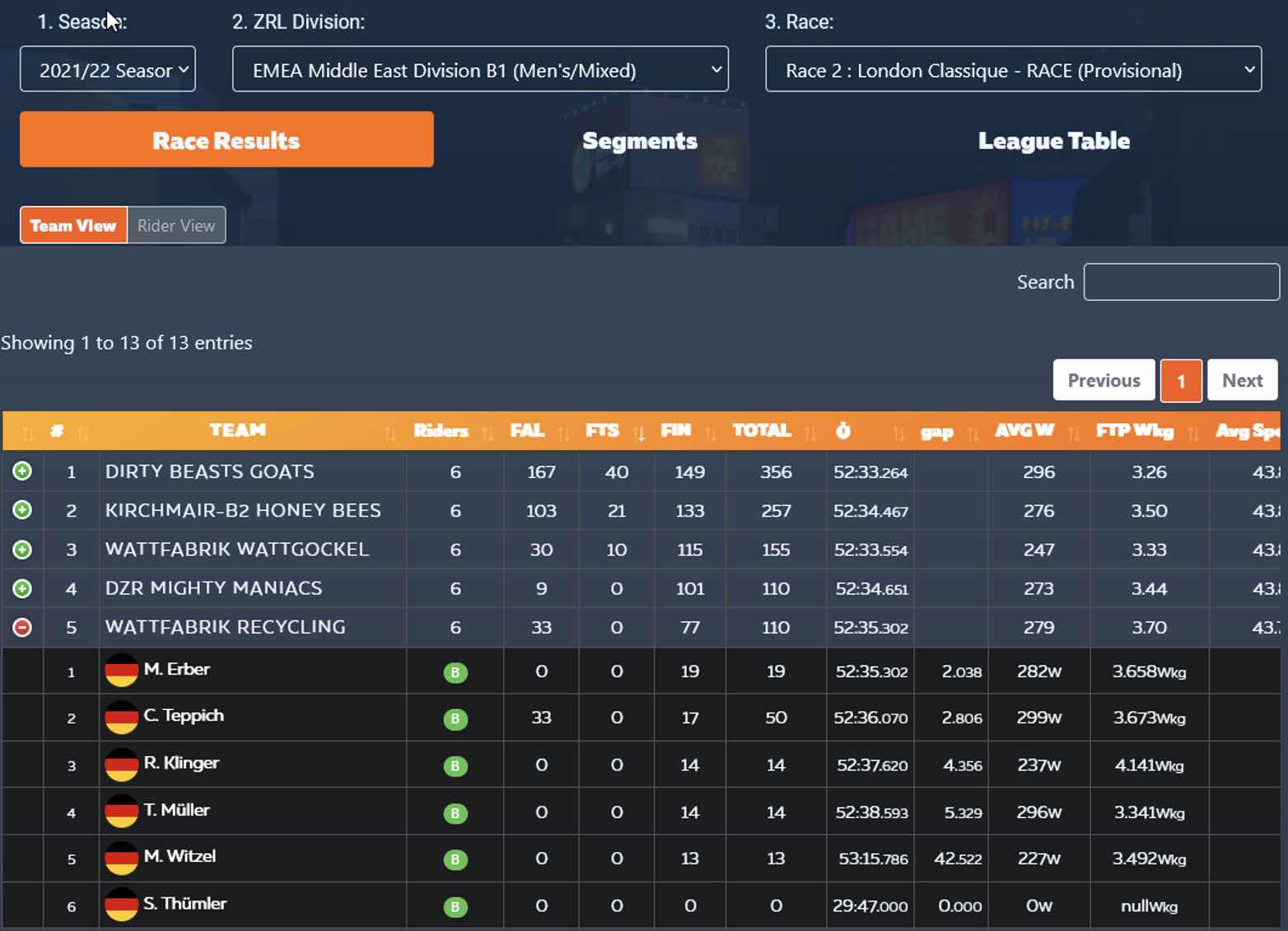This screenshot has height=931, width=1288.
Task: Click into the Search input field
Action: coord(1180,283)
